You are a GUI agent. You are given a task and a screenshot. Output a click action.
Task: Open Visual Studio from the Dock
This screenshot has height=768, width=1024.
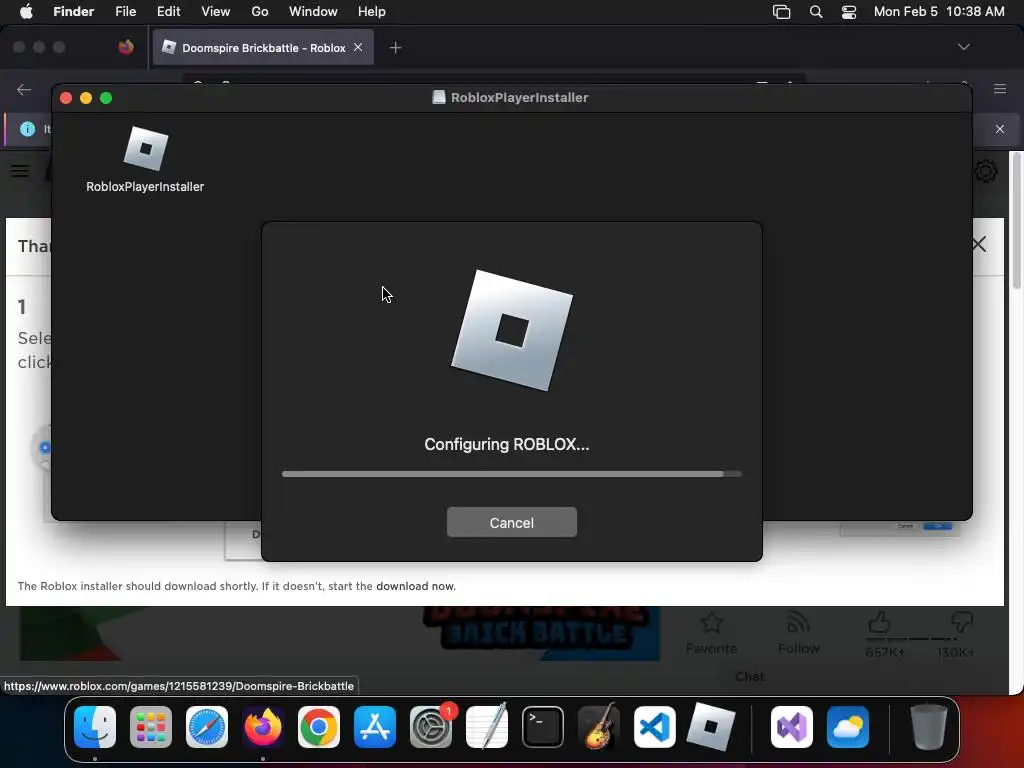click(792, 727)
